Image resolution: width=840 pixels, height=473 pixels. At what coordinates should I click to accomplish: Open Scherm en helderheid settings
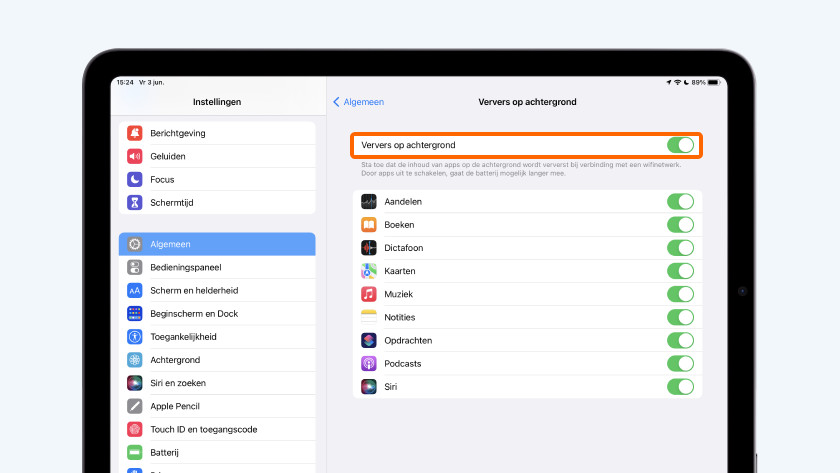pos(217,290)
